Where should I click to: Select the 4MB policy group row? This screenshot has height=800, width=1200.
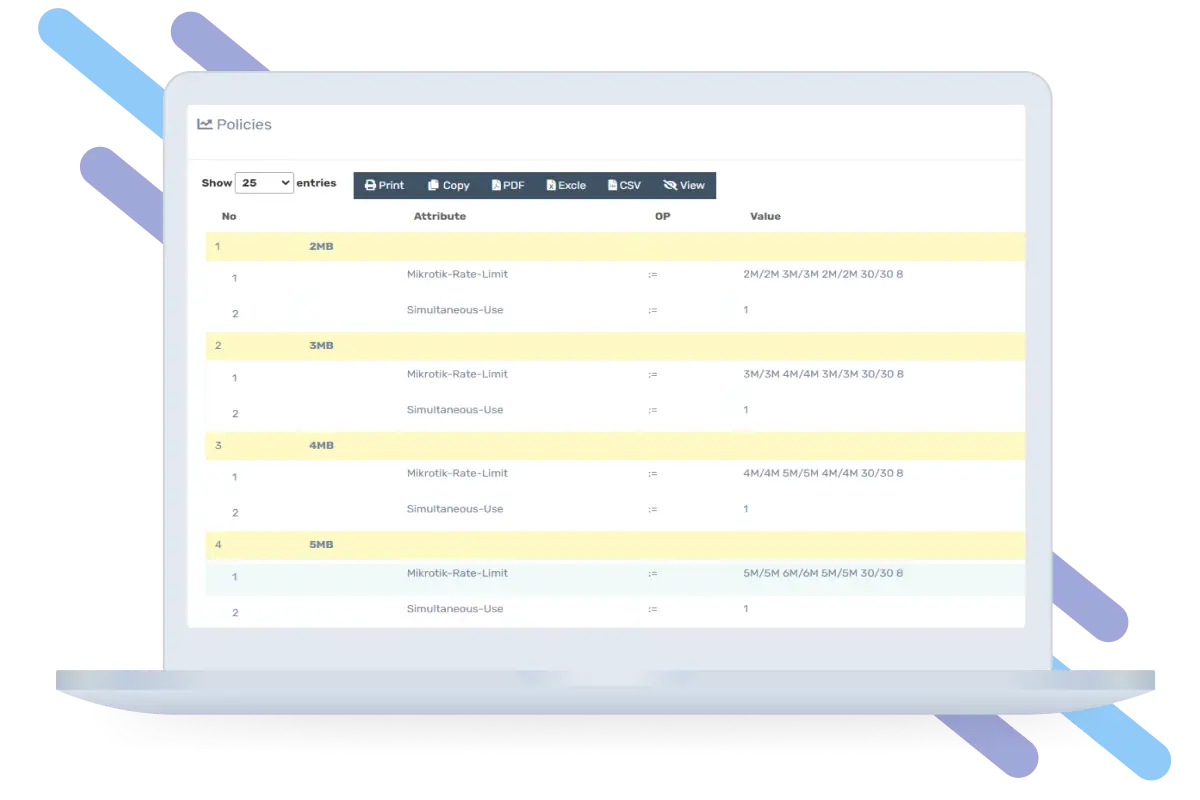click(x=321, y=445)
